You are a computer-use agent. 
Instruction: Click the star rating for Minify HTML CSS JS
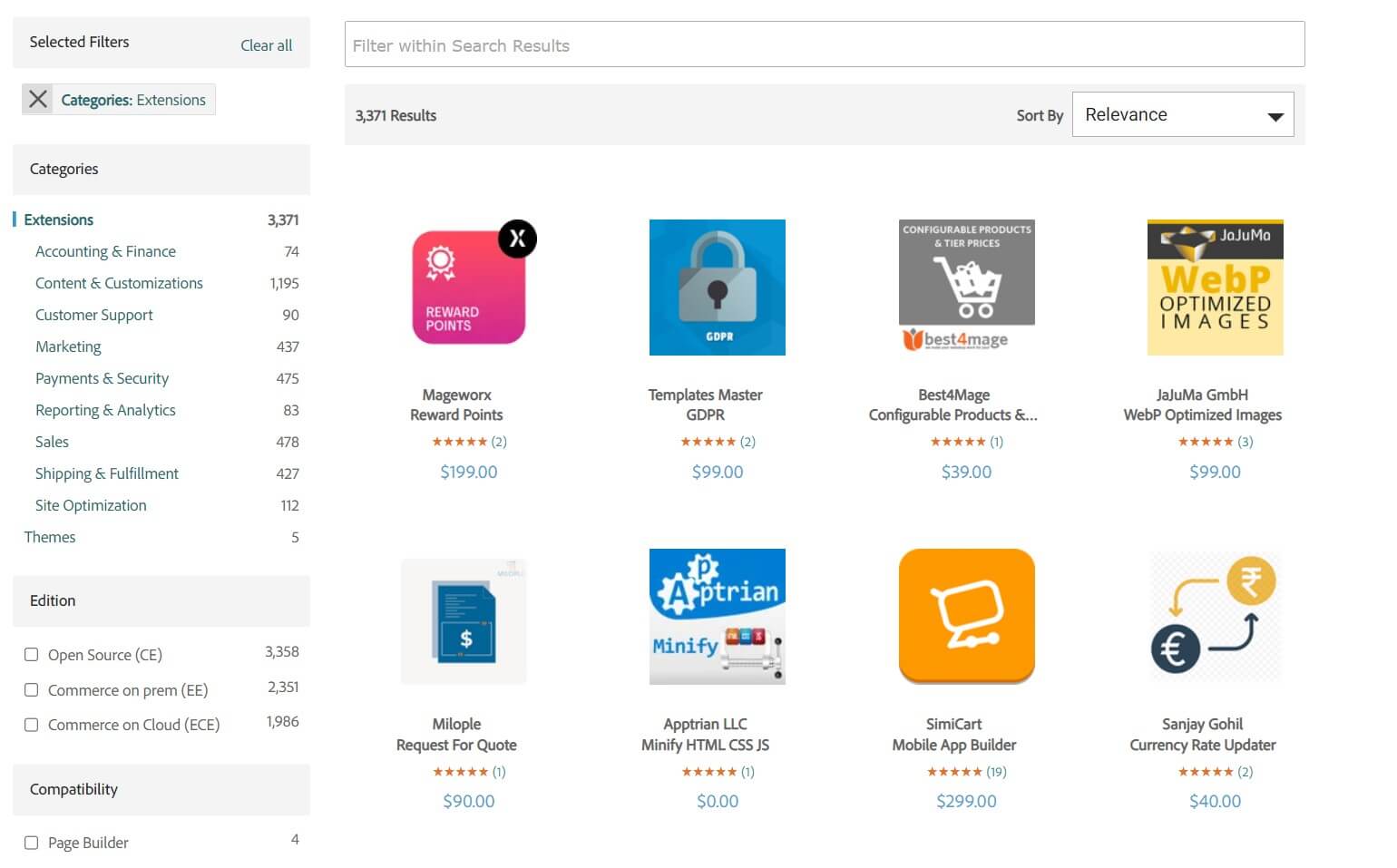click(x=708, y=772)
